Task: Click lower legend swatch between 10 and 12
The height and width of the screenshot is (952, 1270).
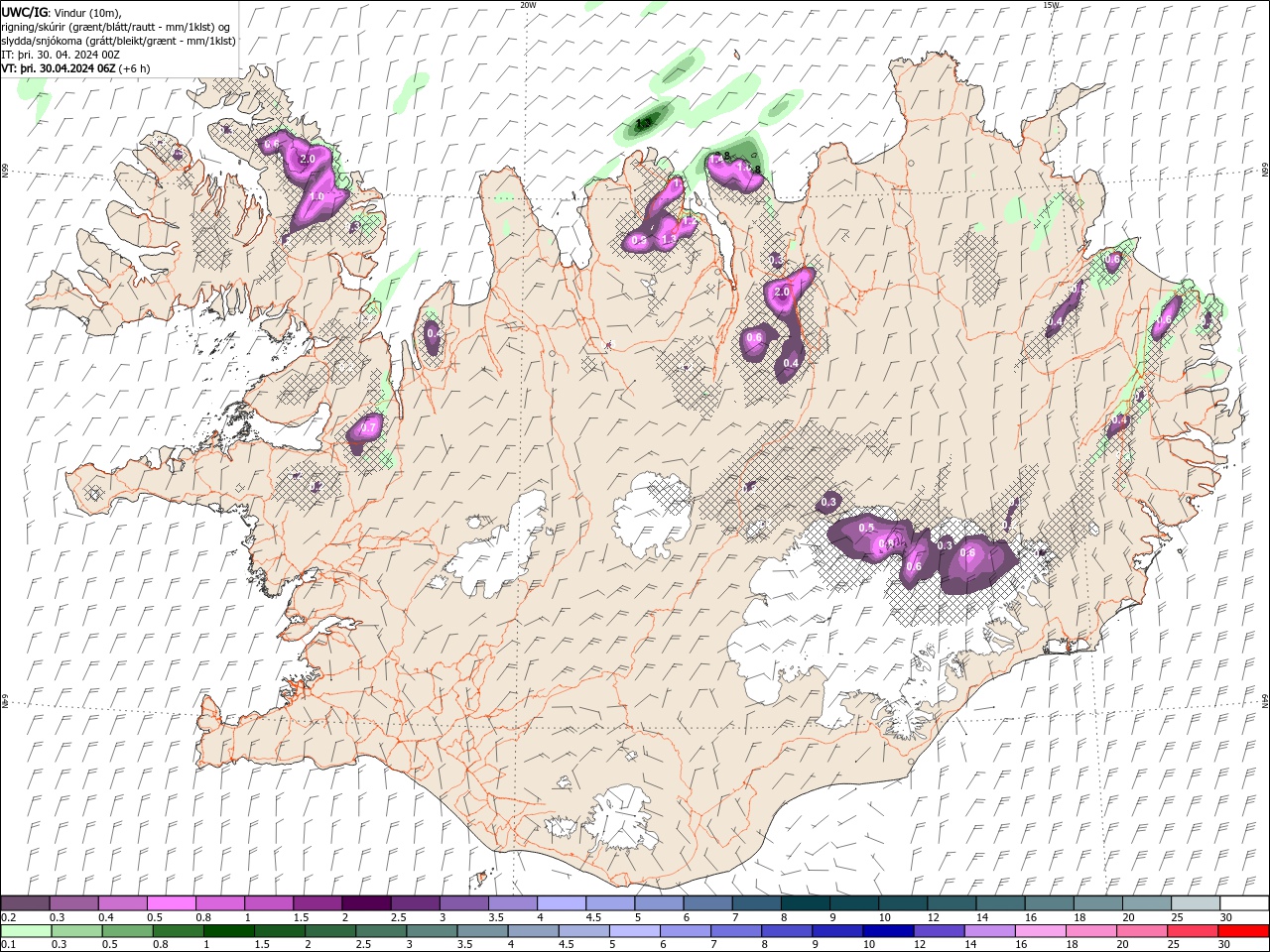Action: click(888, 931)
